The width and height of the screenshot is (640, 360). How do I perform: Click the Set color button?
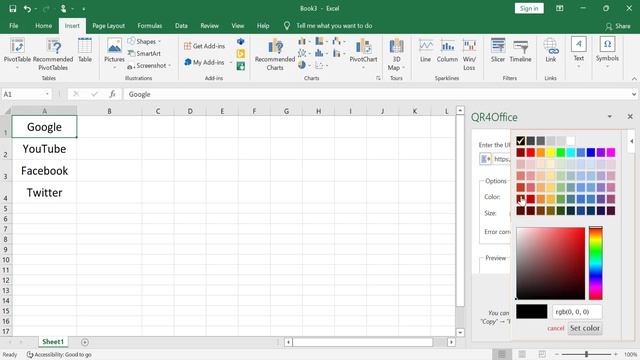[584, 328]
